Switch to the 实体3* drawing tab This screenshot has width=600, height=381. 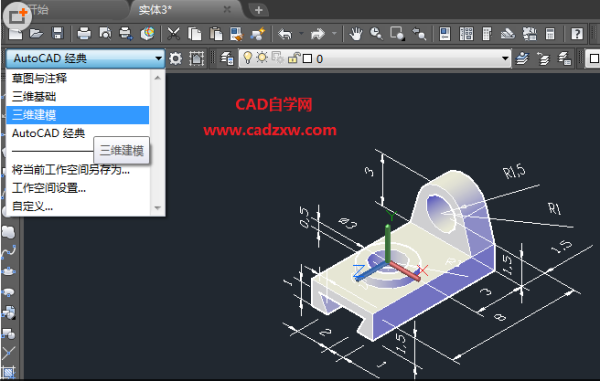[x=155, y=10]
